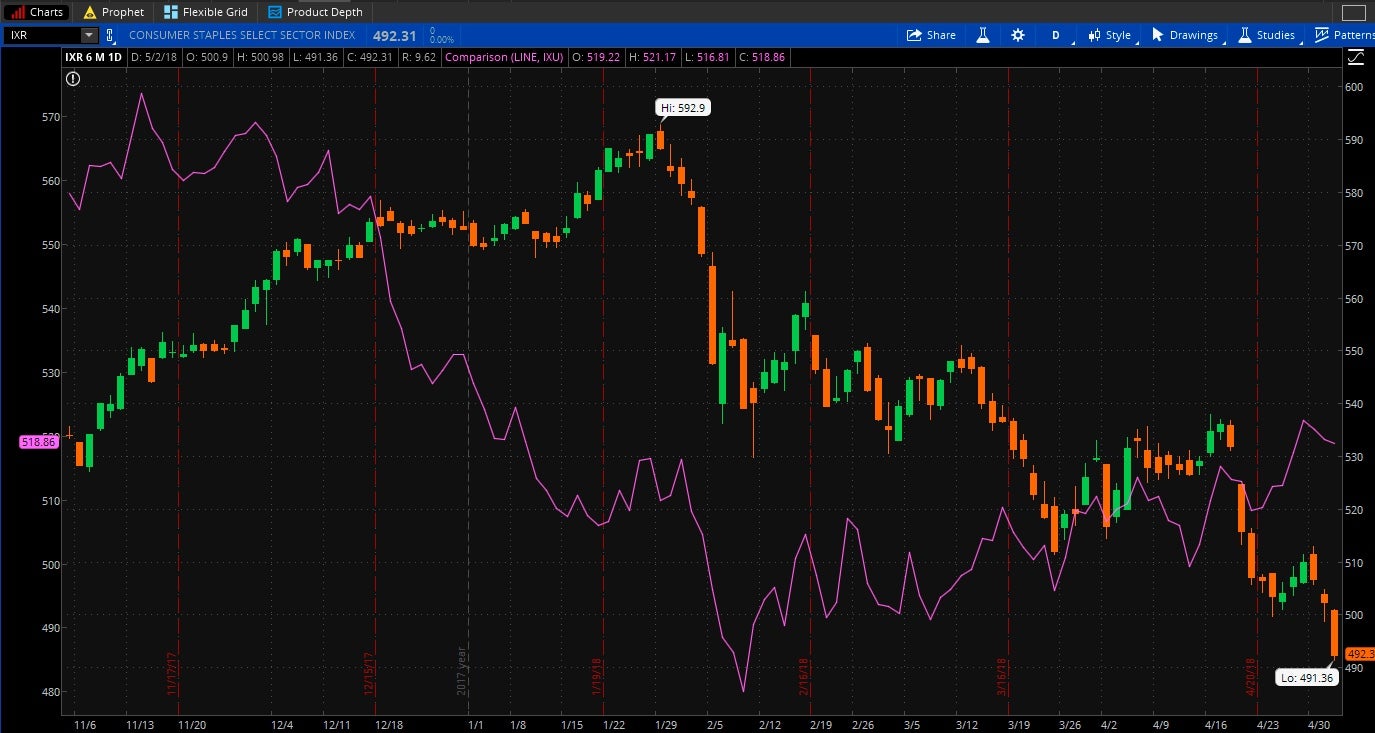
Task: Click the 2/5 date on time axis
Action: [714, 724]
